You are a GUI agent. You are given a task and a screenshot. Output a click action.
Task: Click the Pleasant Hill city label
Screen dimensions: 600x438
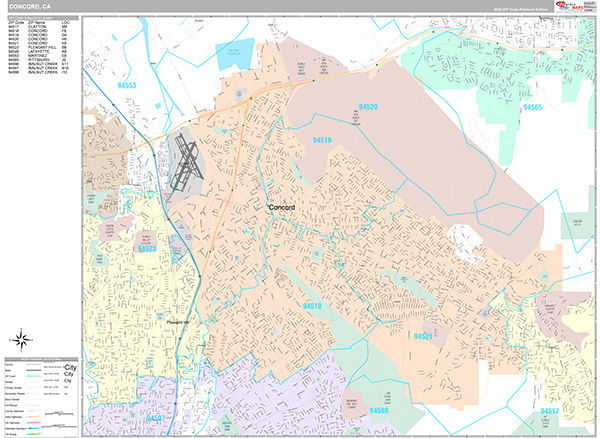(x=177, y=323)
